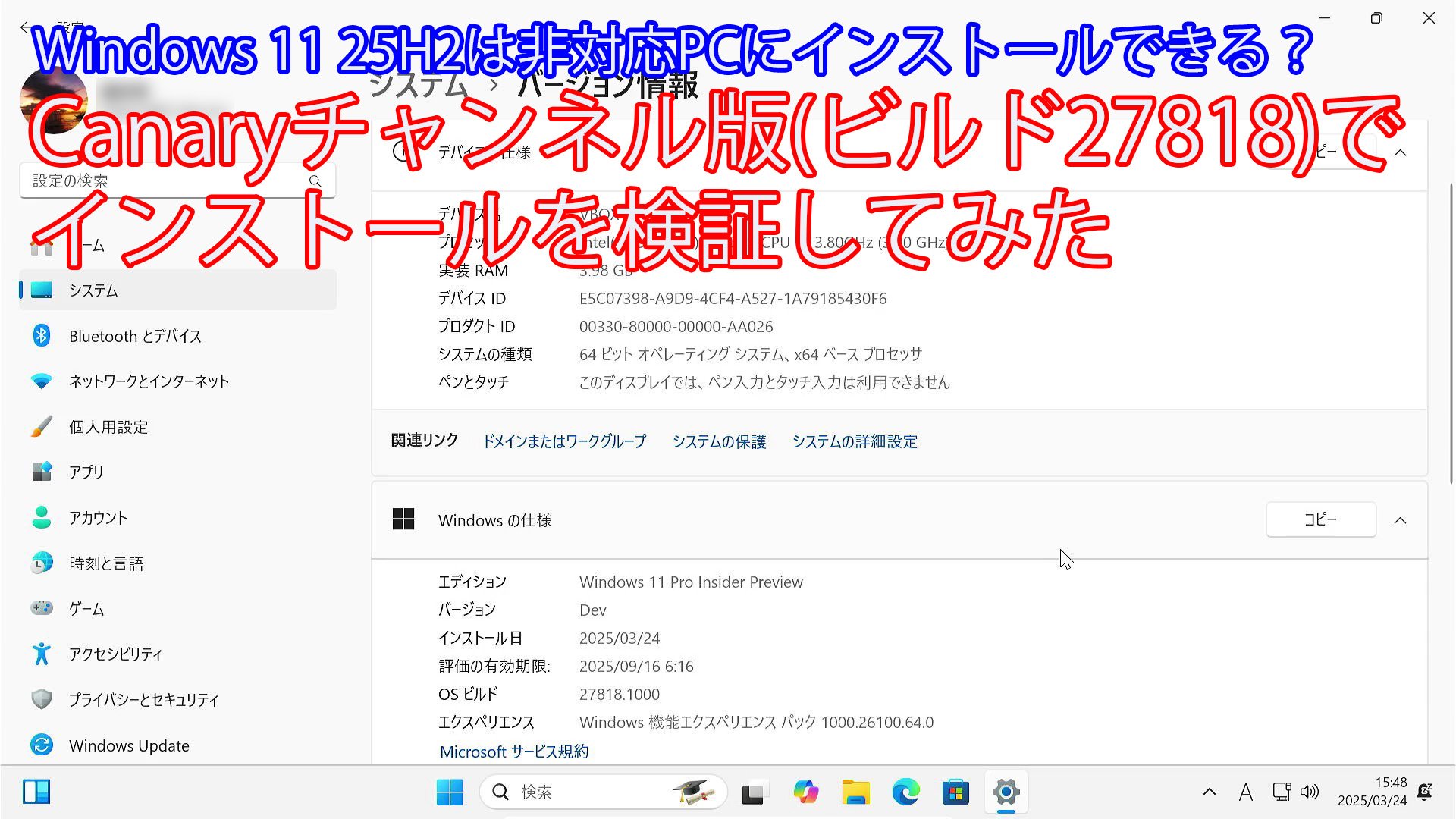The height and width of the screenshot is (819, 1456).
Task: Collapse the Windows の仕様 section
Action: 1400,520
